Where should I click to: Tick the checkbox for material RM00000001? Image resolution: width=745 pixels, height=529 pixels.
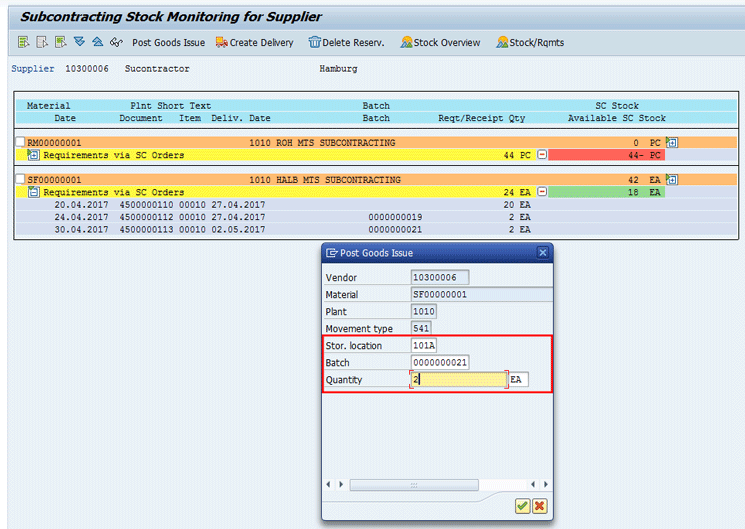click(20, 143)
